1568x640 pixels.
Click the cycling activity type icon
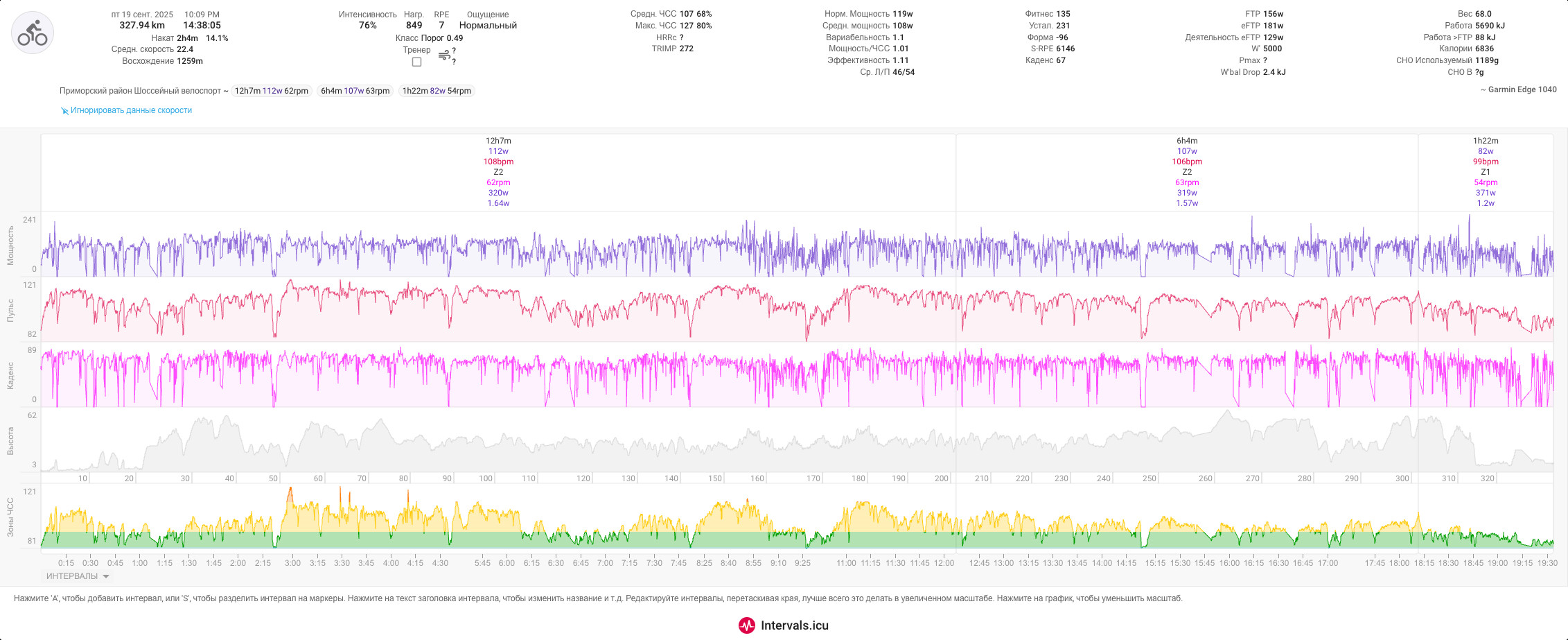pyautogui.click(x=33, y=33)
